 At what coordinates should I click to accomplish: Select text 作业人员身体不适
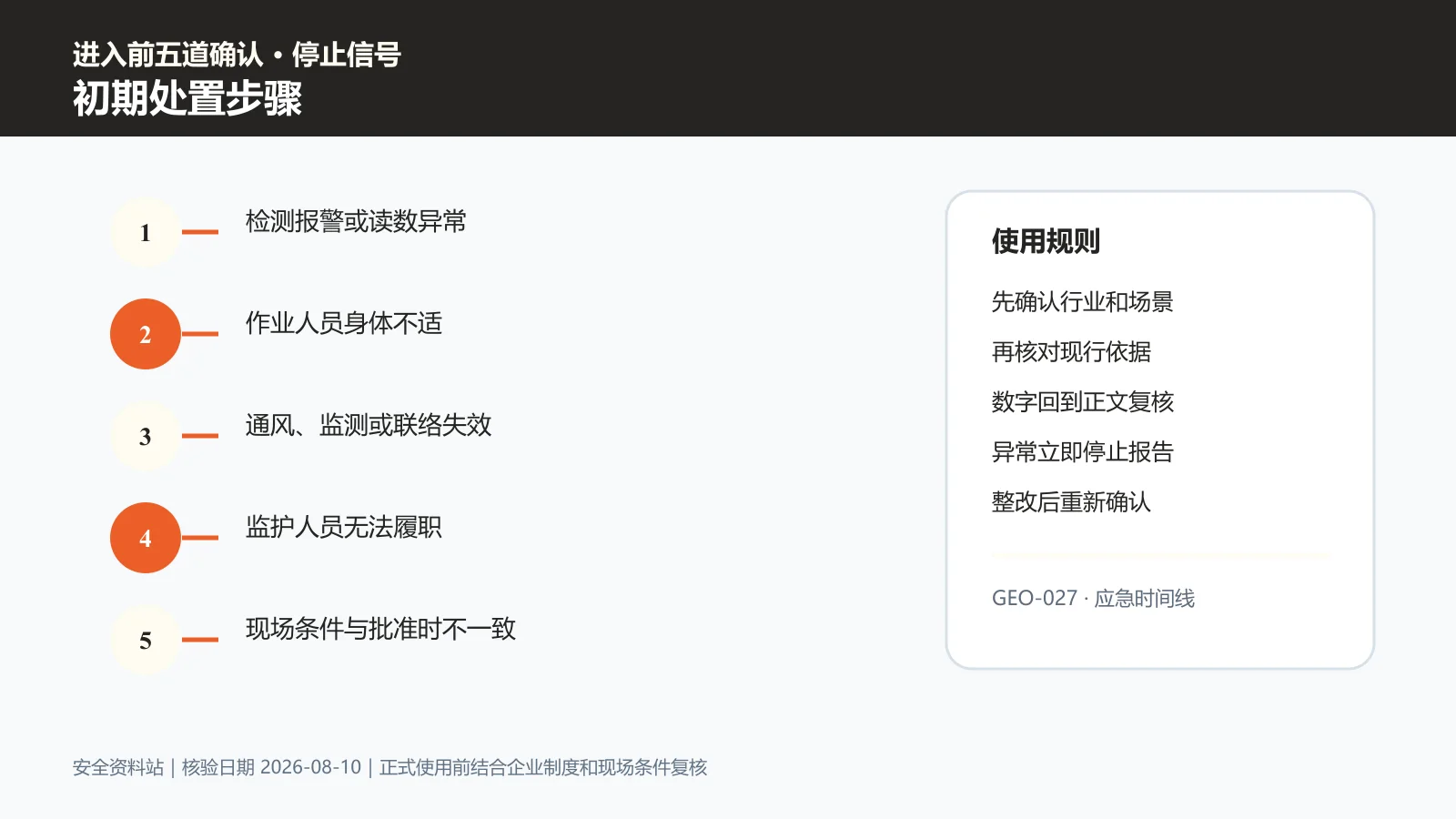(x=344, y=323)
